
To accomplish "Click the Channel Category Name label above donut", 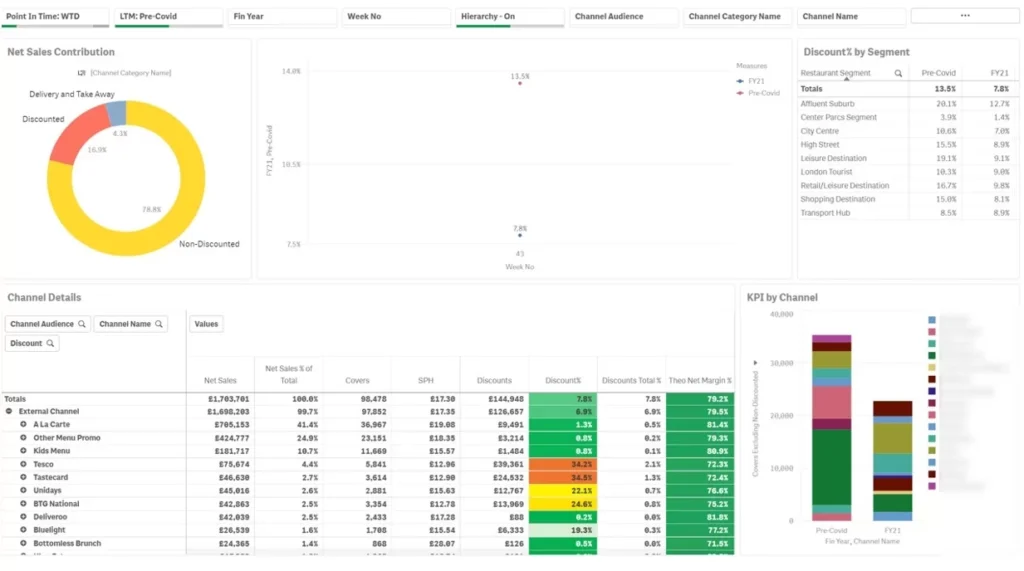I will 131,73.
